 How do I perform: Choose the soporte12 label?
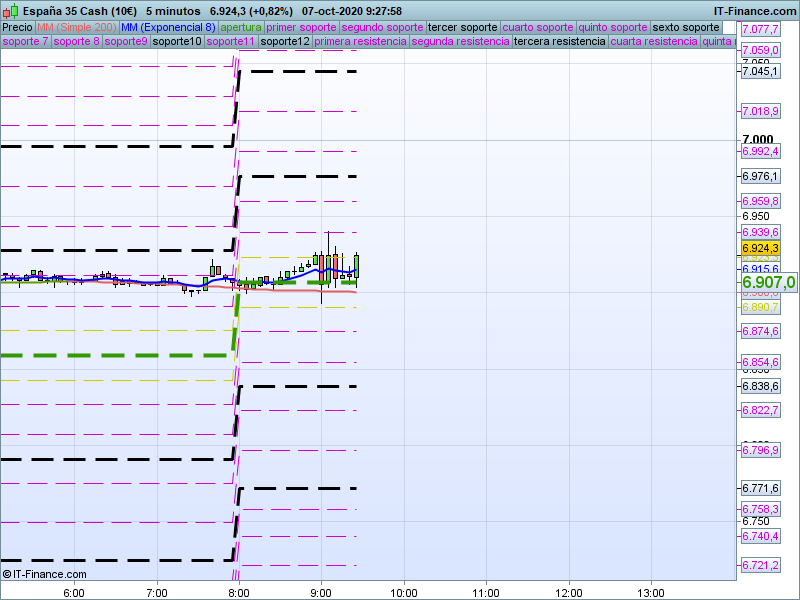(285, 41)
